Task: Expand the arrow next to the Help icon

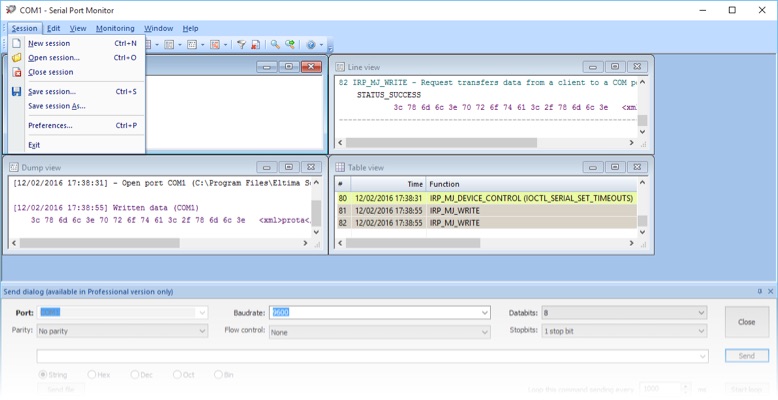Action: (x=321, y=45)
